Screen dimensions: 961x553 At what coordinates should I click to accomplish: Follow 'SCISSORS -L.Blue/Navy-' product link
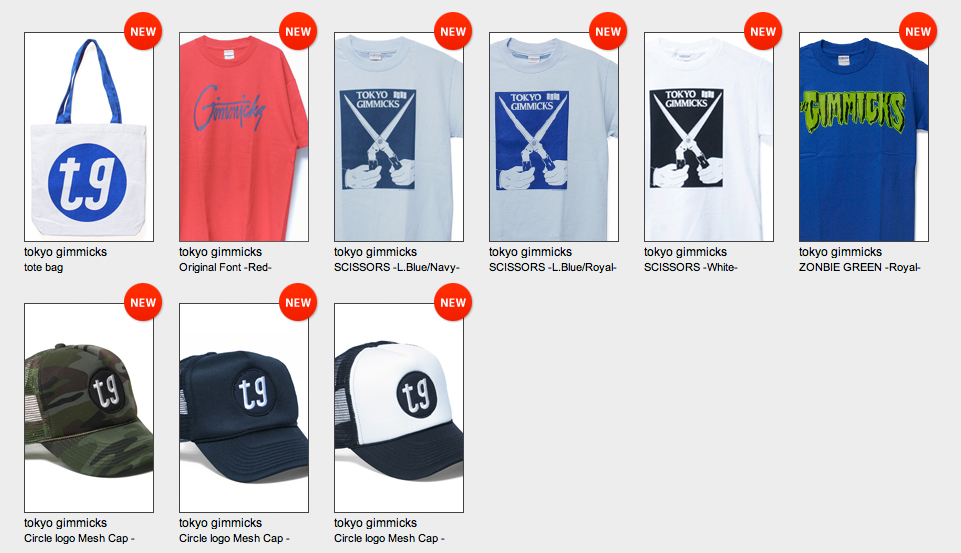pos(397,267)
